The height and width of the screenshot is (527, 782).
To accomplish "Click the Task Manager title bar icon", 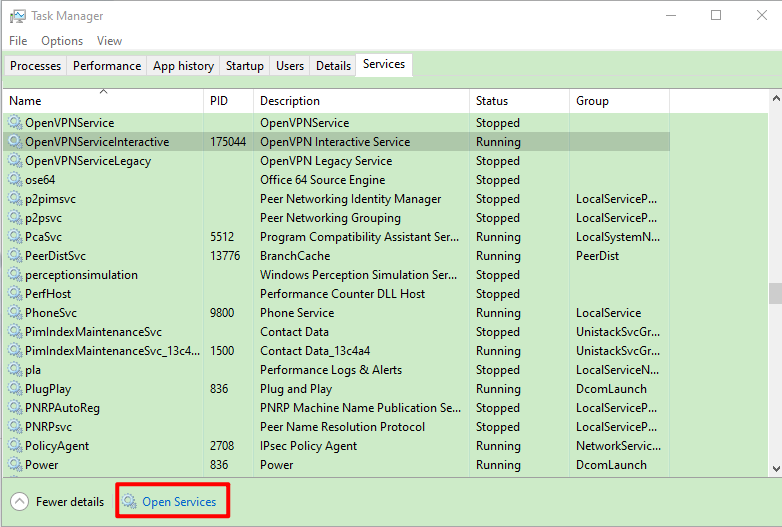I will click(x=17, y=16).
